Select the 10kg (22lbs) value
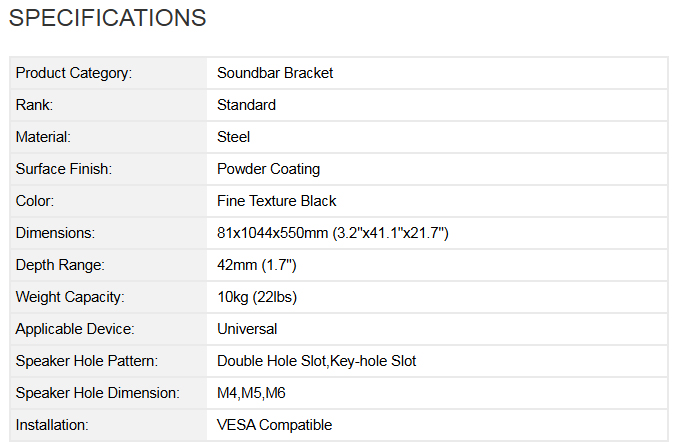Image resolution: width=678 pixels, height=442 pixels. [x=257, y=297]
